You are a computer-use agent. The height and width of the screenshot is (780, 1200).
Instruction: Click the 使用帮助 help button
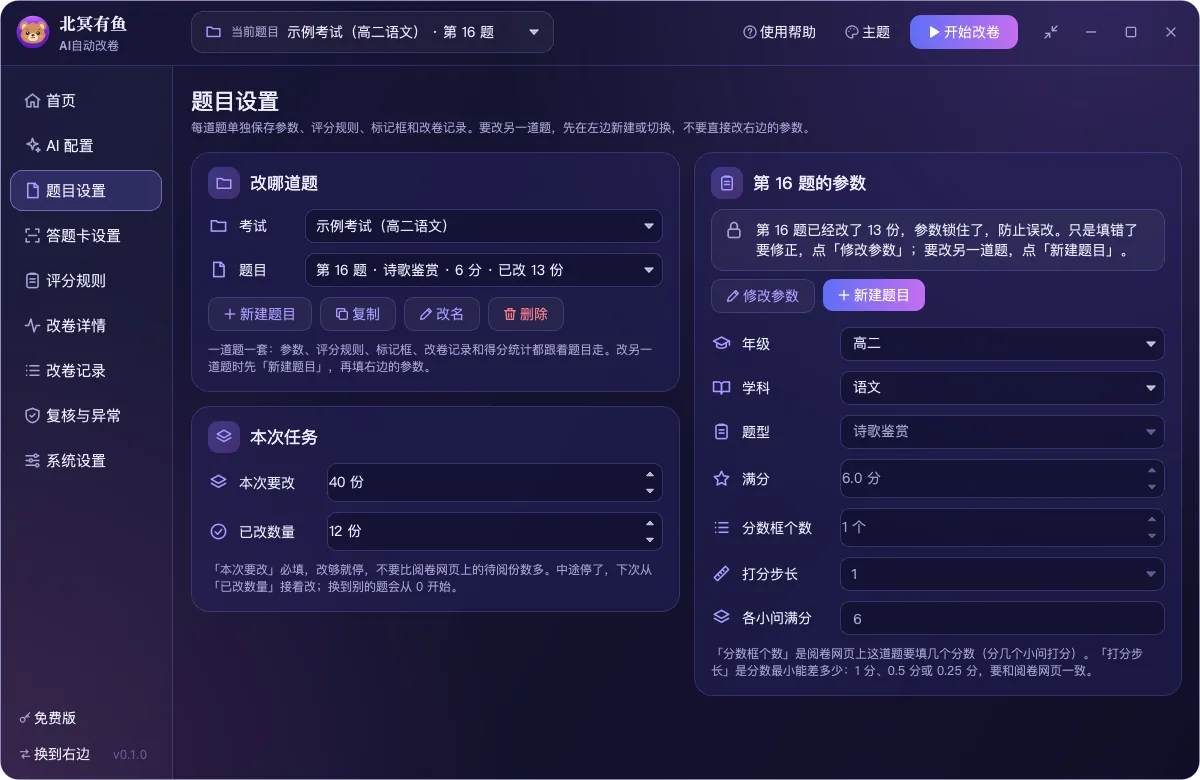click(779, 32)
